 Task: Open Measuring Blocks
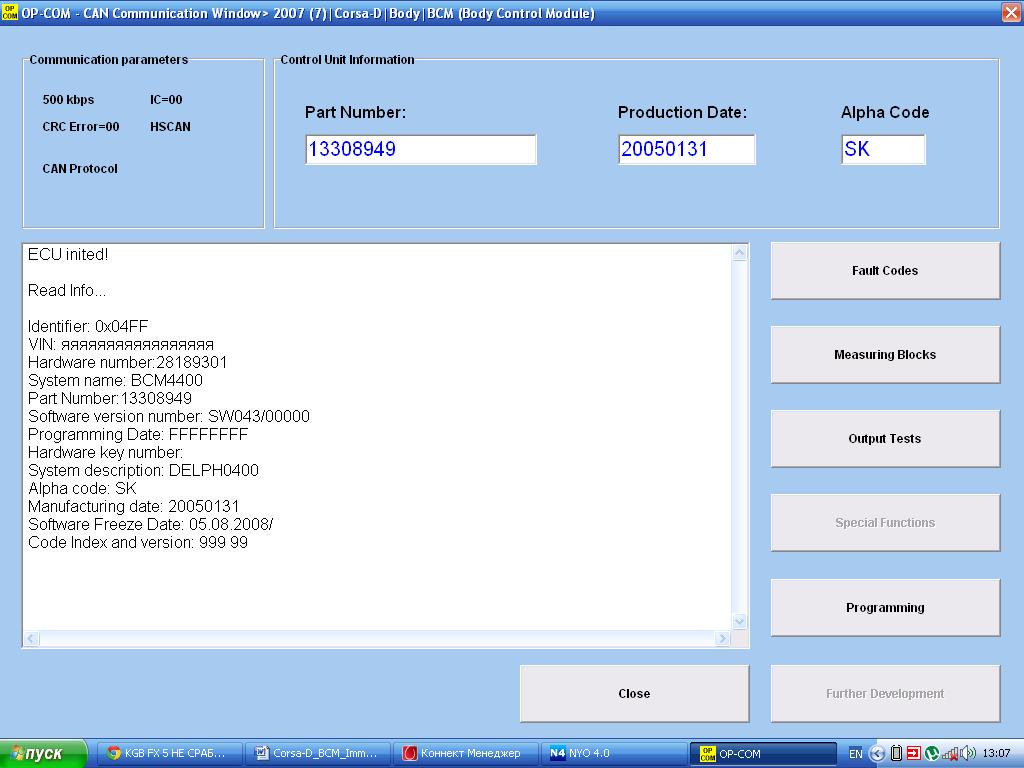pyautogui.click(x=885, y=355)
